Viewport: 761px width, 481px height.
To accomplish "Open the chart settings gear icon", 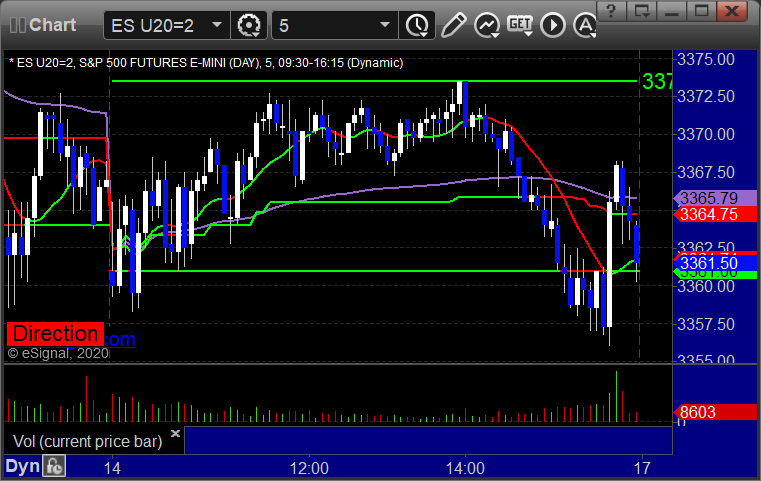I will pyautogui.click(x=249, y=25).
